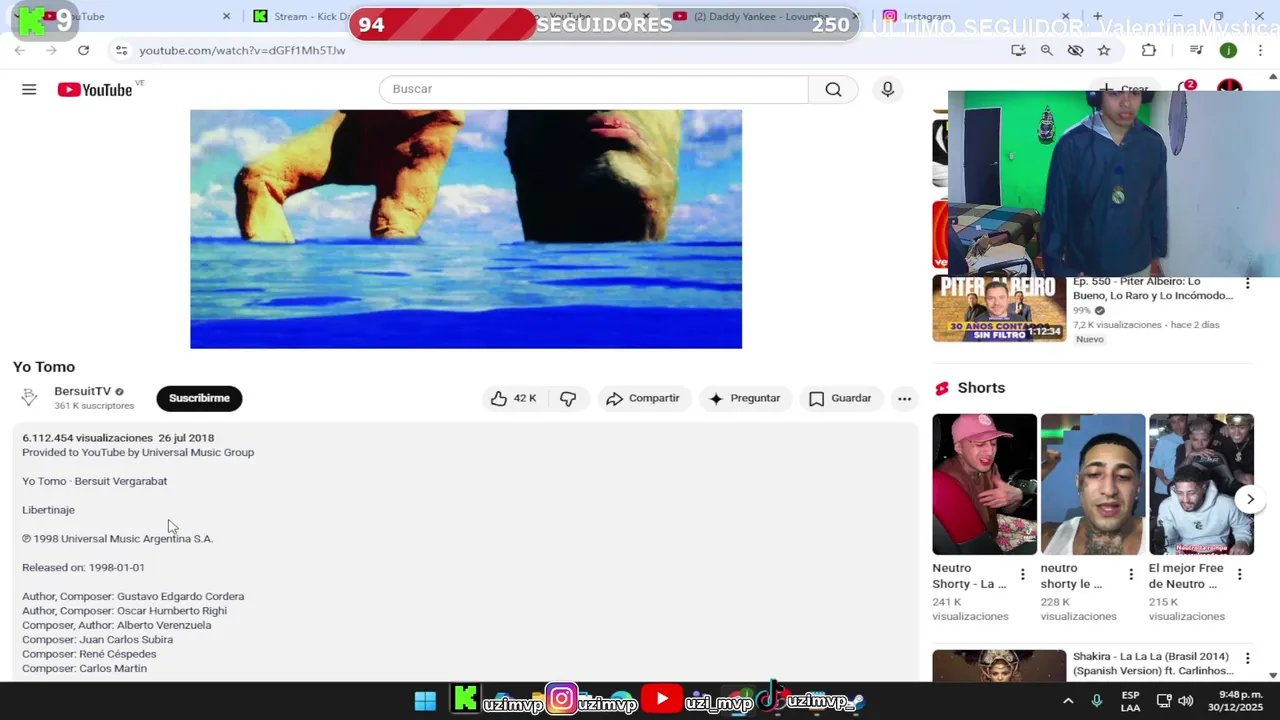Reload the page in the browser
1280x720 pixels.
pos(83,50)
